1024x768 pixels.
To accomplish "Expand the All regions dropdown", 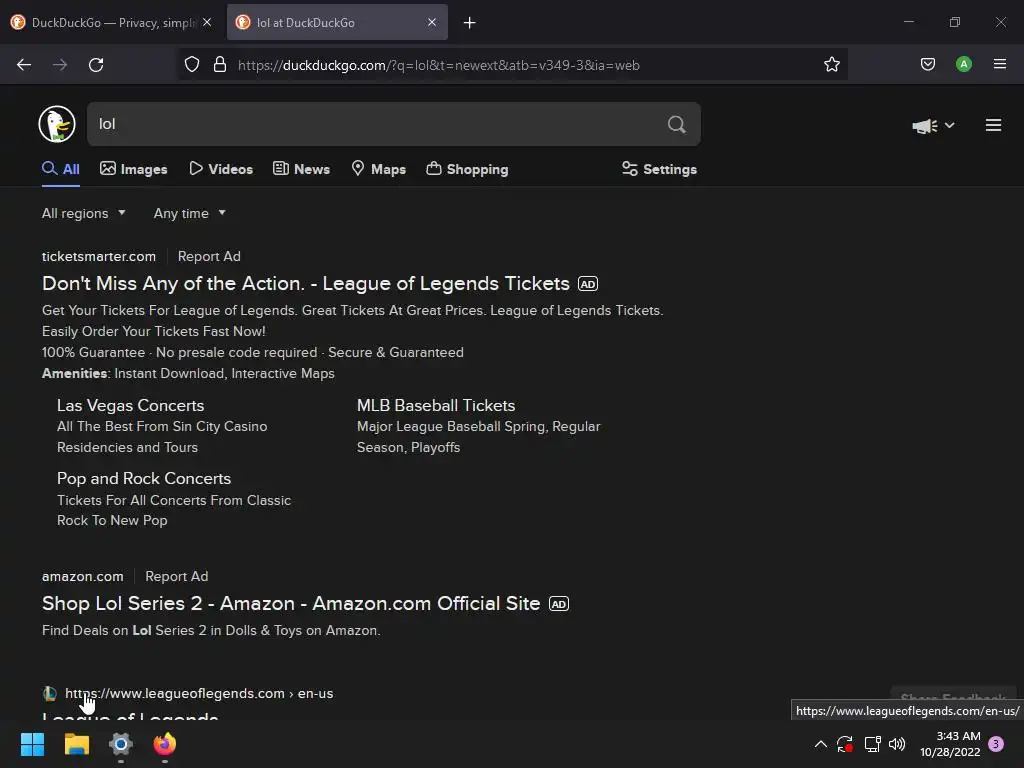I will click(84, 214).
